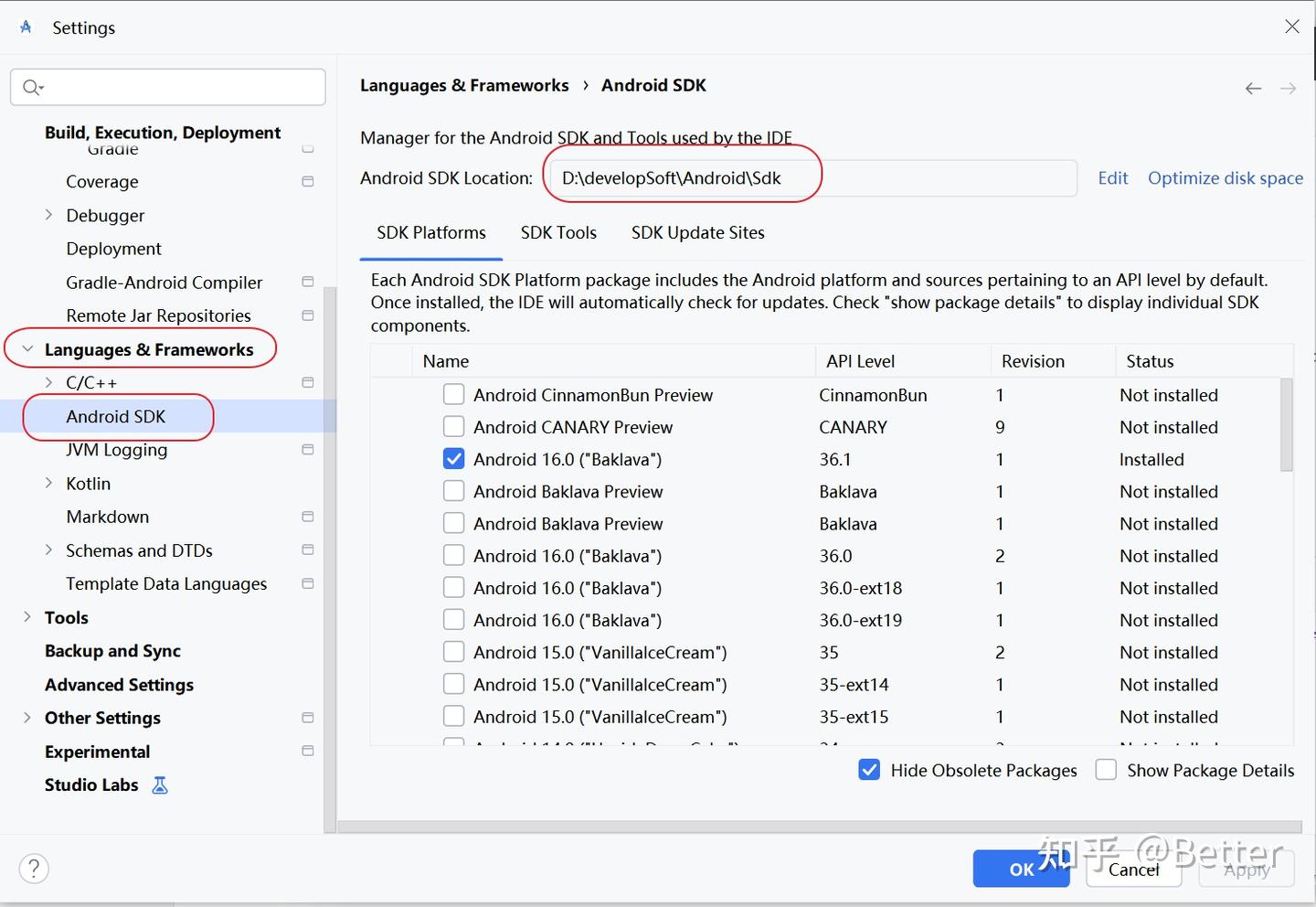
Task: Check Android 15.0 VanillaIceCream 35-ext14 checkbox
Action: pyautogui.click(x=453, y=684)
